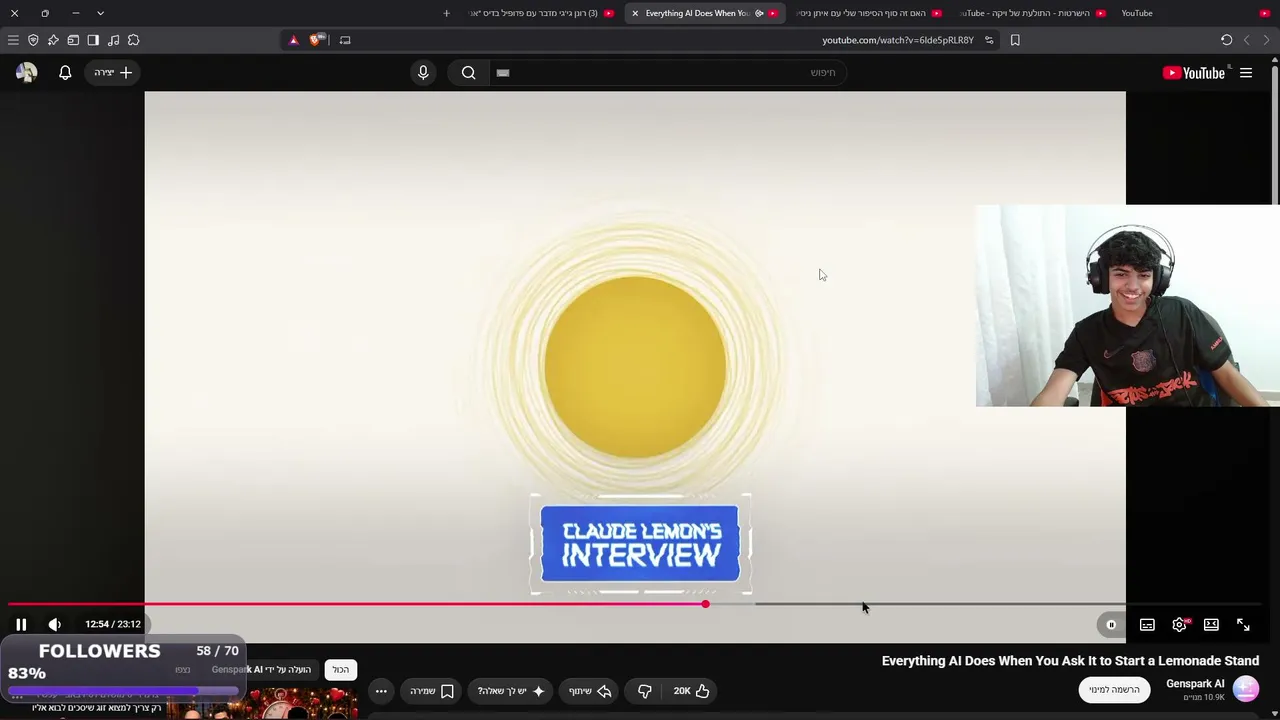Share the video using the שיתוף button
The image size is (1280, 720).
click(590, 691)
